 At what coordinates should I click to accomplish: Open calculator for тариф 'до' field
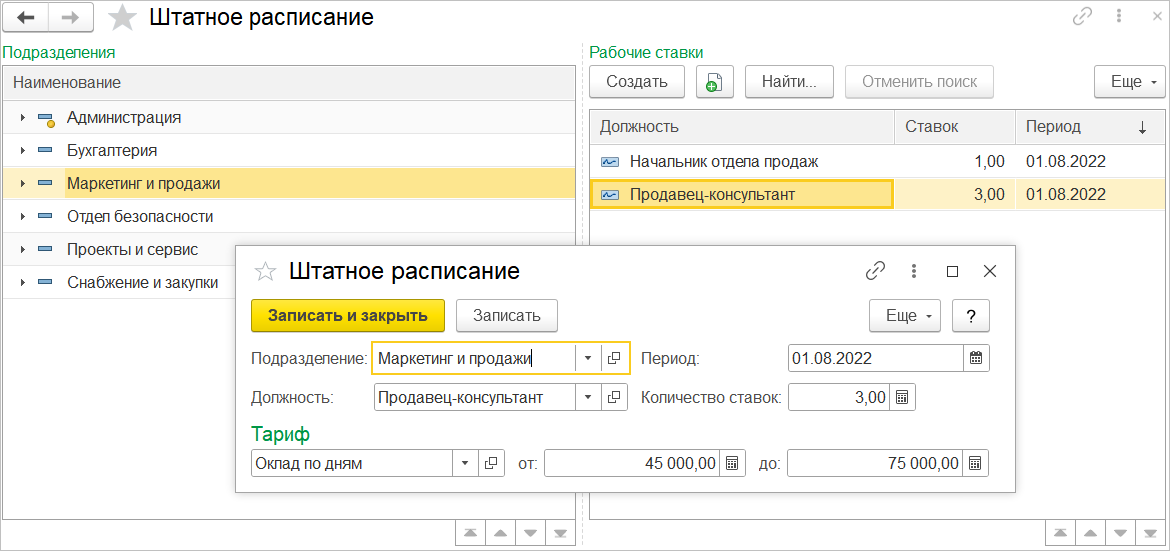click(x=976, y=463)
